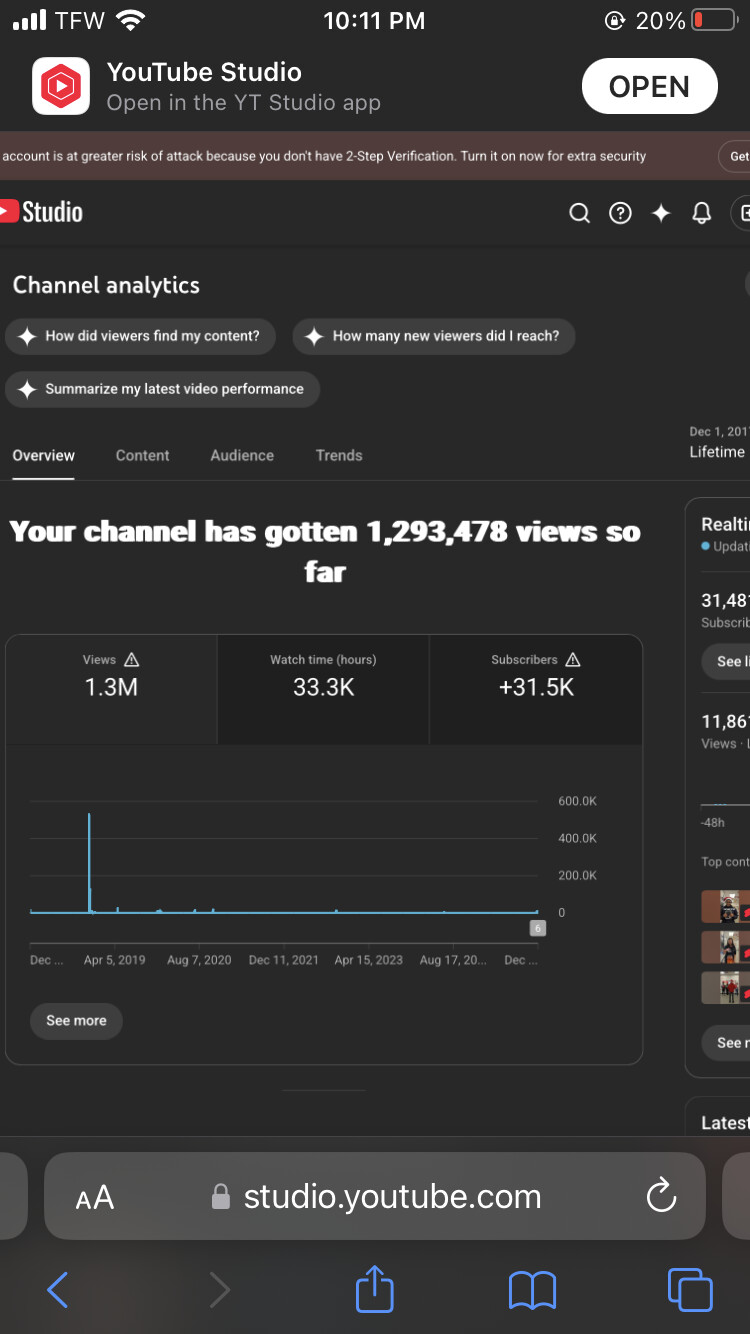Viewport: 750px width, 1334px height.
Task: Select 'How many new viewers did I reach?' chip
Action: click(434, 336)
